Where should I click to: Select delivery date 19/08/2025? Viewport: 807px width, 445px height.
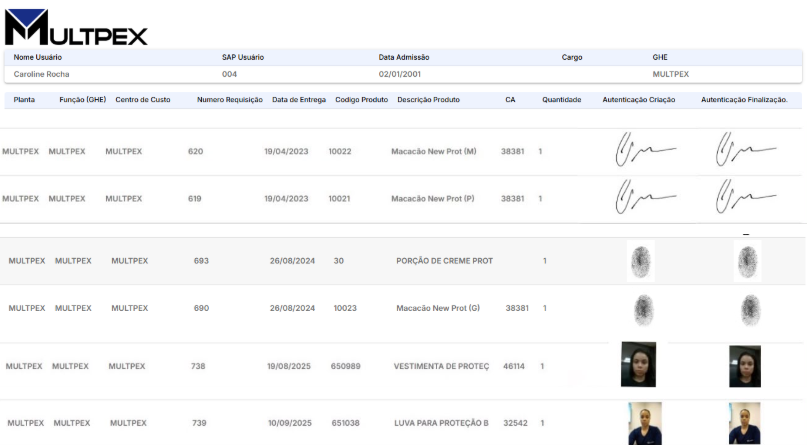tap(289, 366)
